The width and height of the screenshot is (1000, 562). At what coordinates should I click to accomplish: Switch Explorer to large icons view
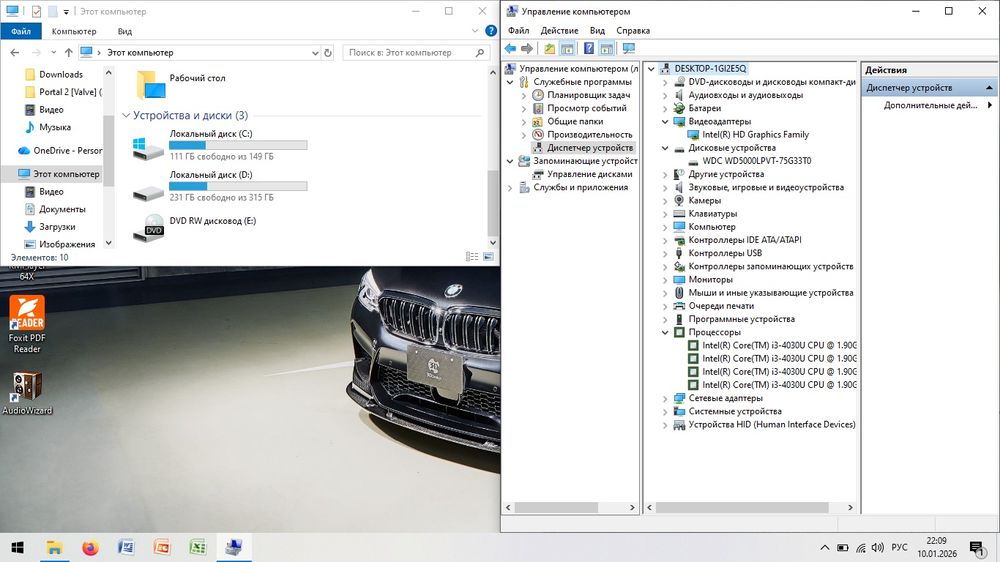488,256
